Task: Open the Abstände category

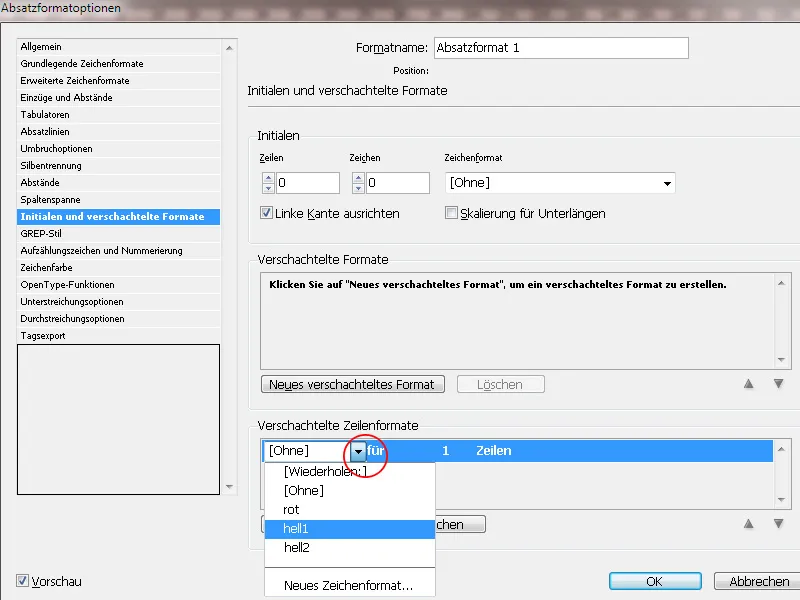Action: pos(118,183)
